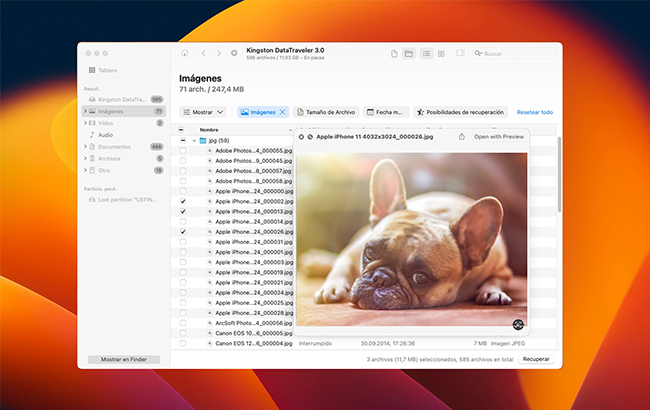Click the scan pause/stop icon in toolbar
The image size is (650, 410).
[234, 53]
